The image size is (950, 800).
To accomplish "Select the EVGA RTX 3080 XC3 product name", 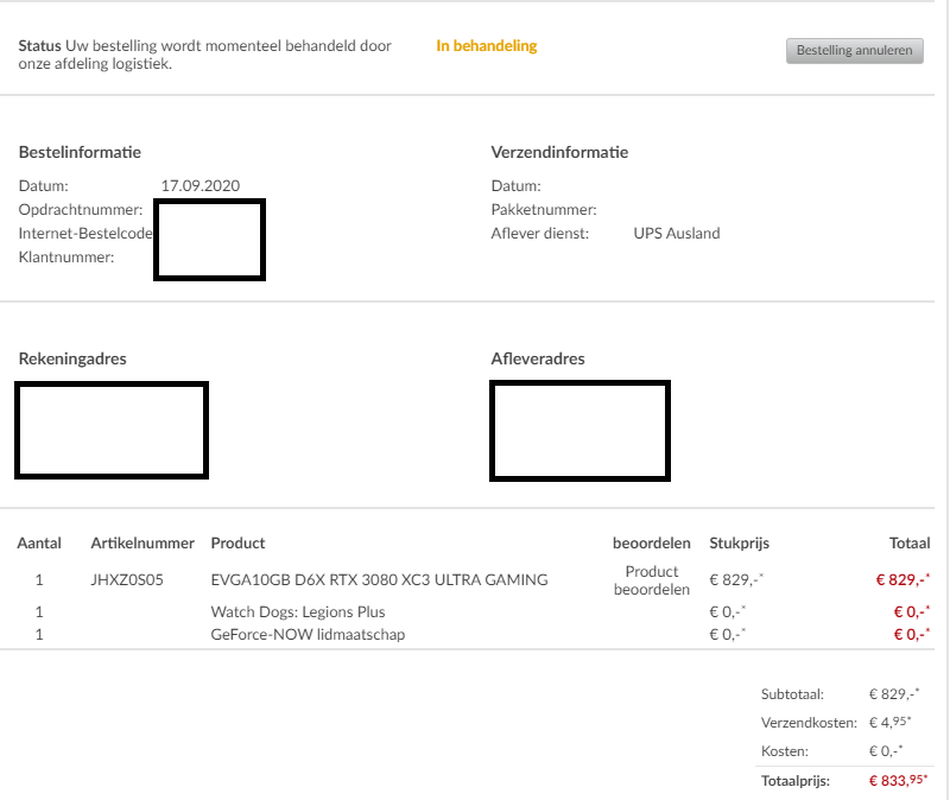I will (x=379, y=580).
